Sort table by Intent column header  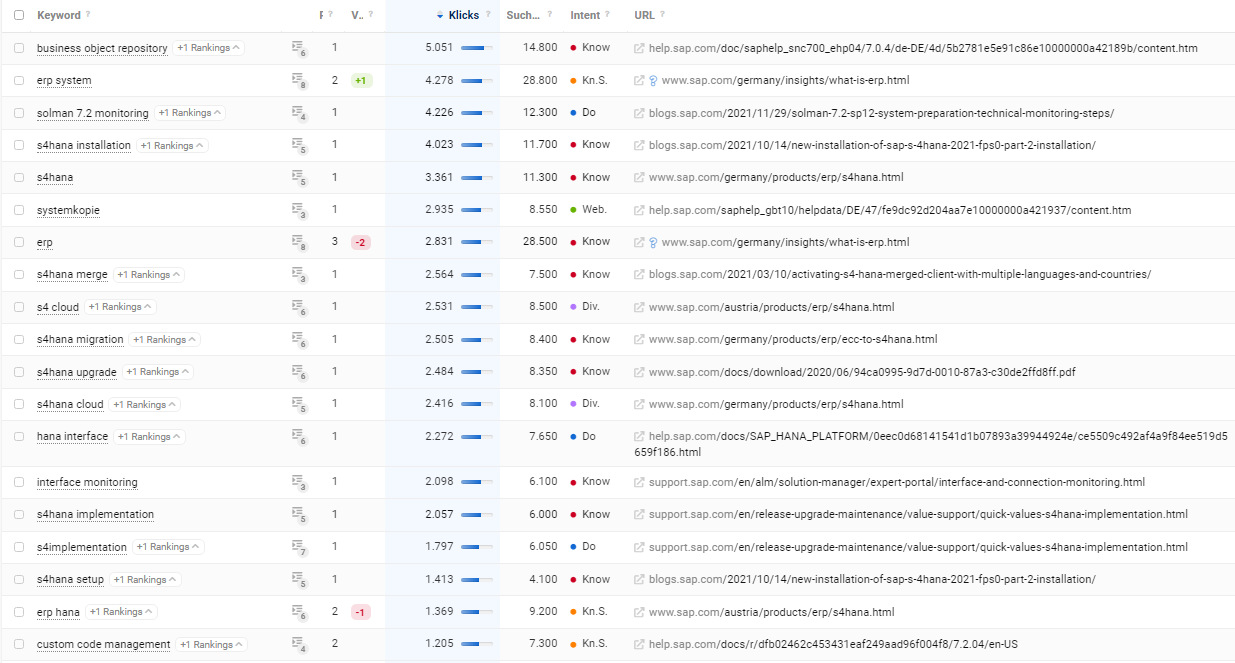[585, 15]
